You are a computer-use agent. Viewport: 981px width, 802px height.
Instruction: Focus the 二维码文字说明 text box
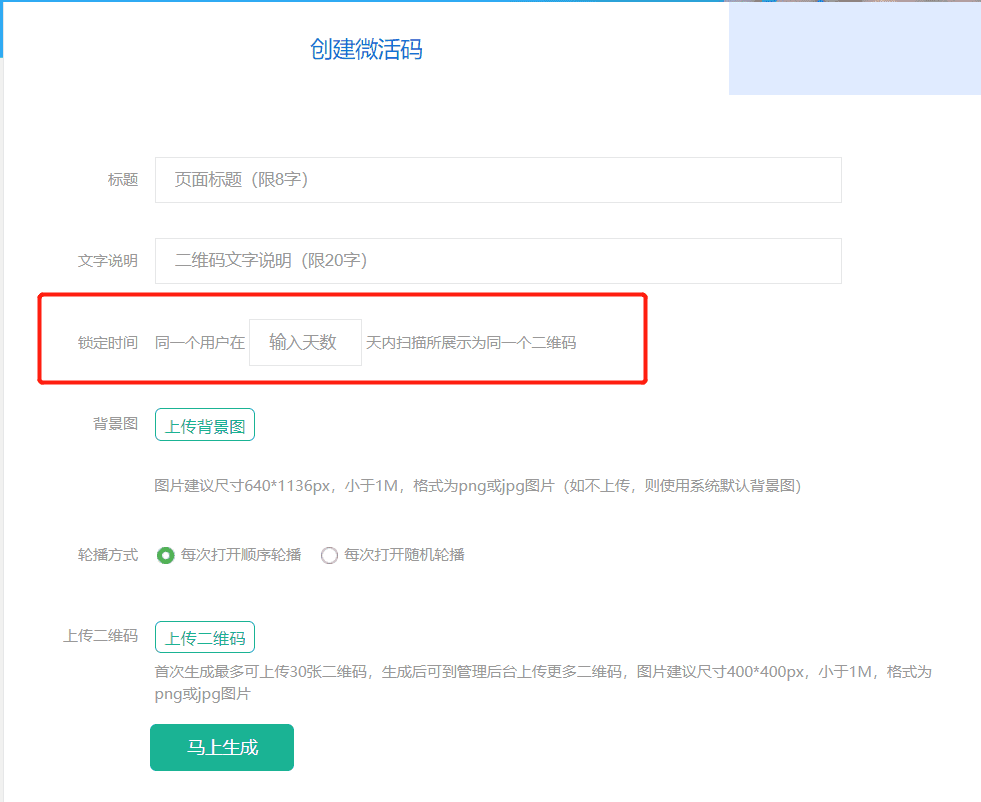[x=497, y=261]
